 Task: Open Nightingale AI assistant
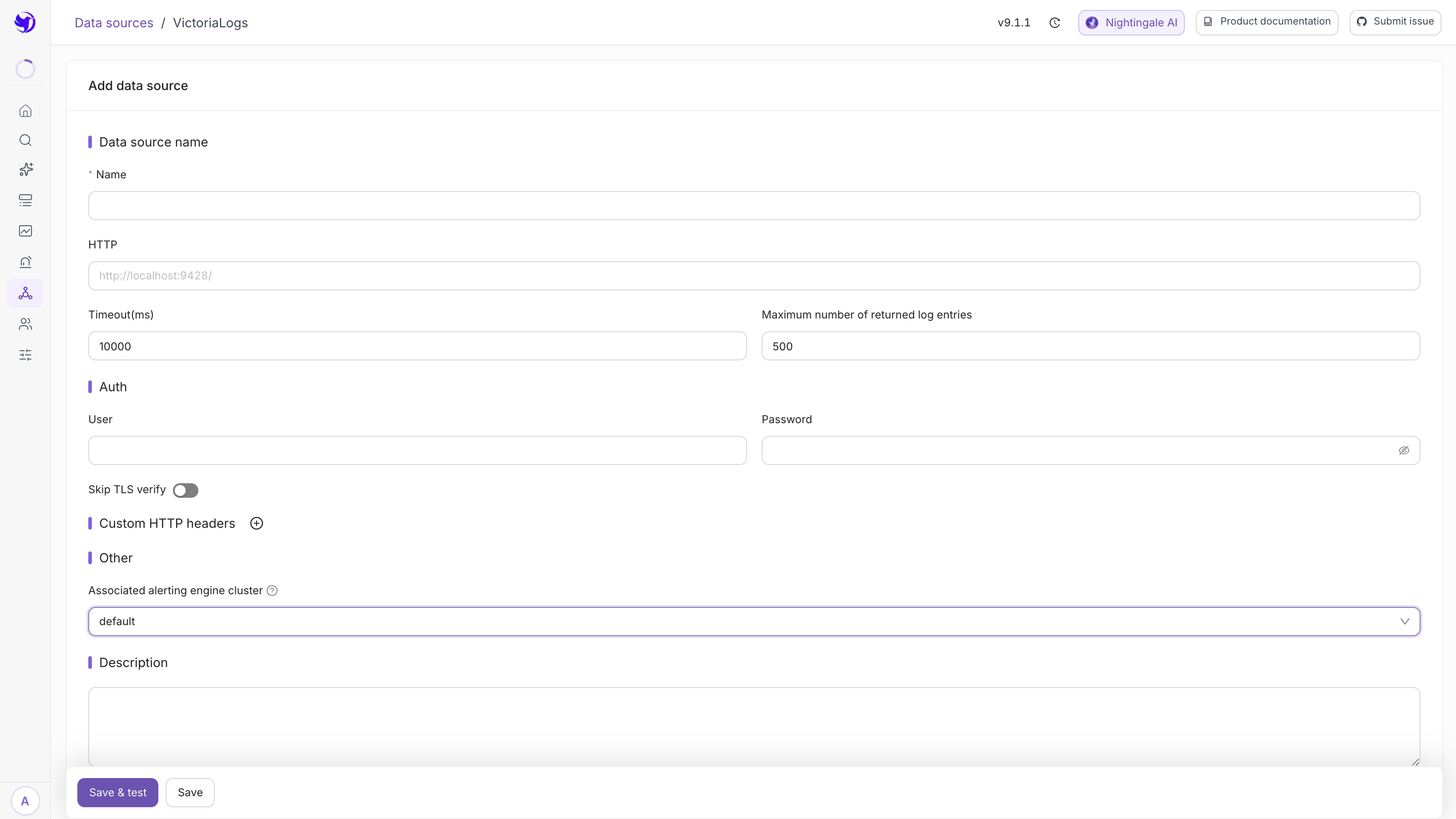tap(1131, 23)
